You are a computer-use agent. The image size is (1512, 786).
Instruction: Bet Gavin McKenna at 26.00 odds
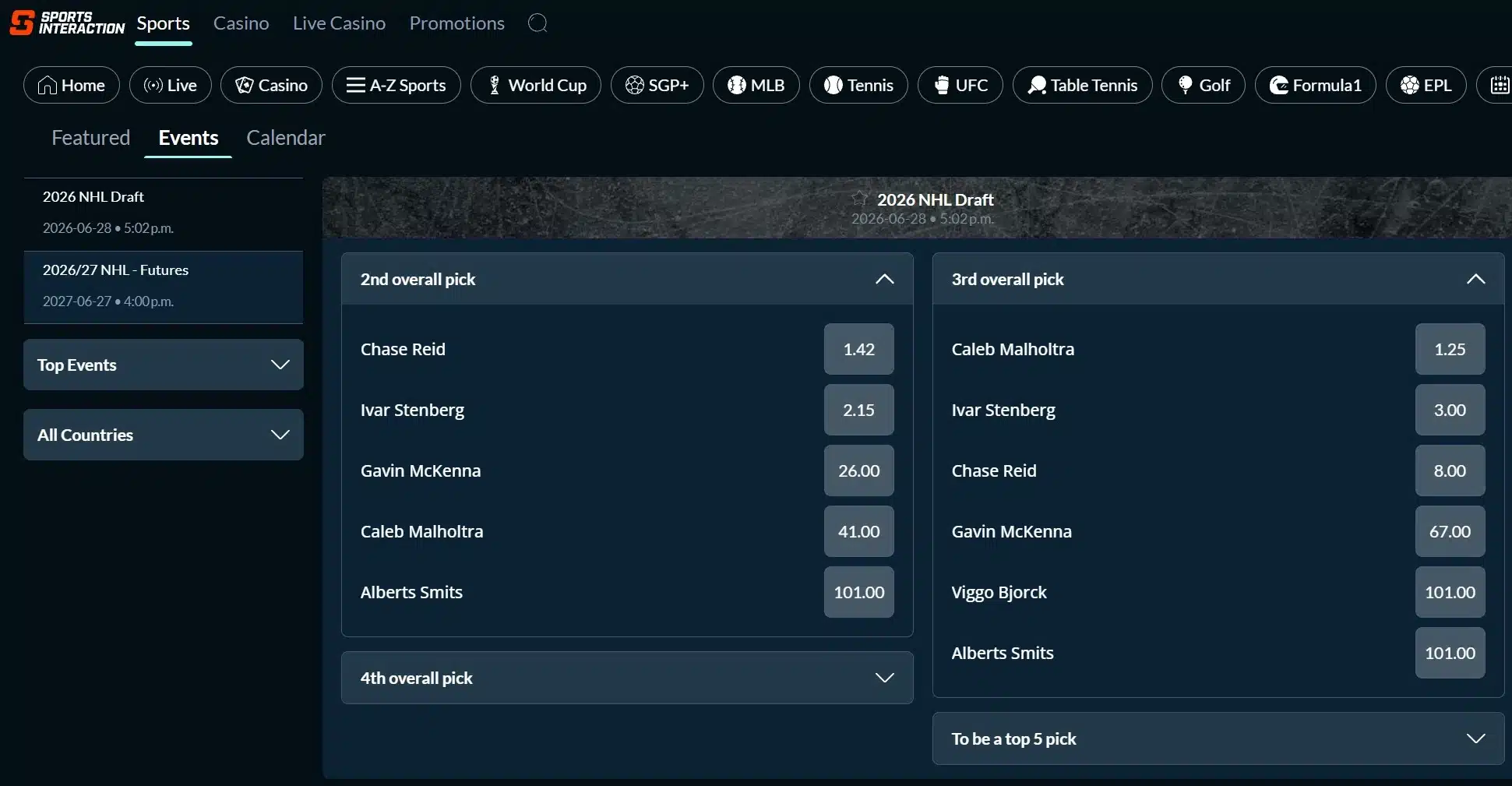(x=858, y=471)
